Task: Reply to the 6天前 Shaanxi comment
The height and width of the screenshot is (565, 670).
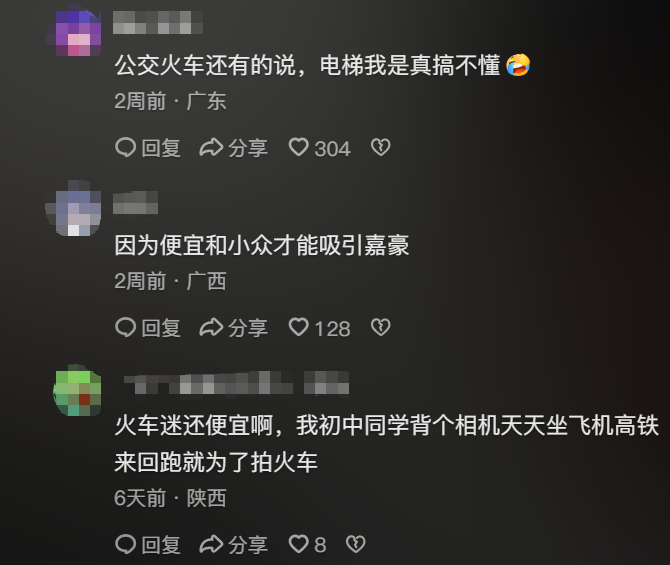Action: 148,544
